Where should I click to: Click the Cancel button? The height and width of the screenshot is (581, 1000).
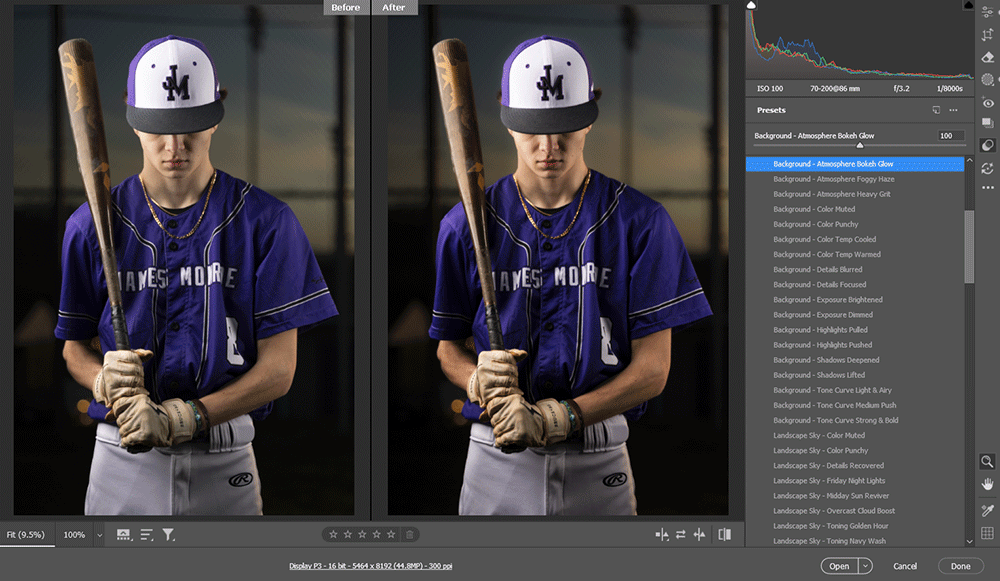(904, 566)
